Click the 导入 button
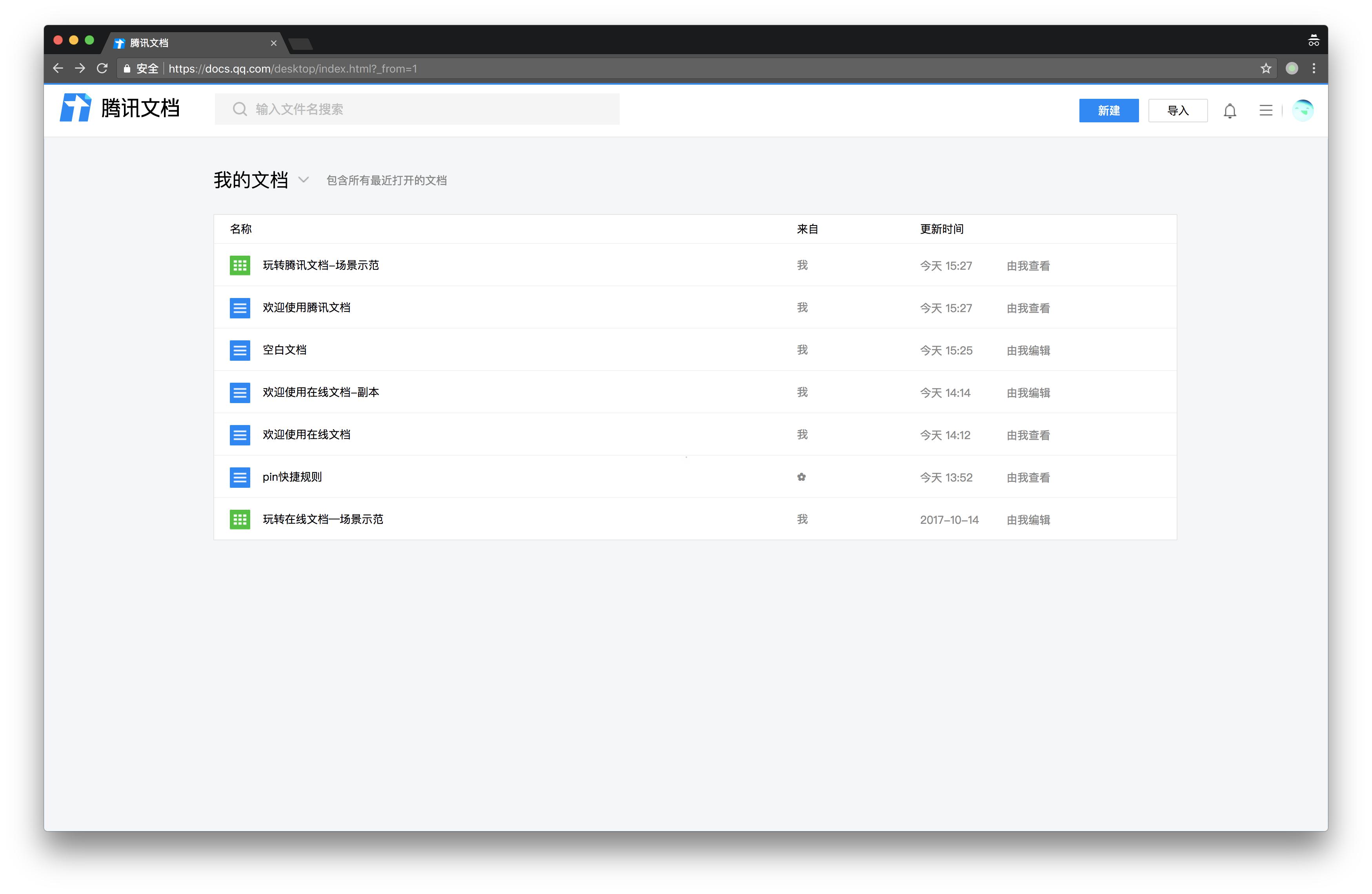Screen dimensions: 1372x894 coord(1177,111)
